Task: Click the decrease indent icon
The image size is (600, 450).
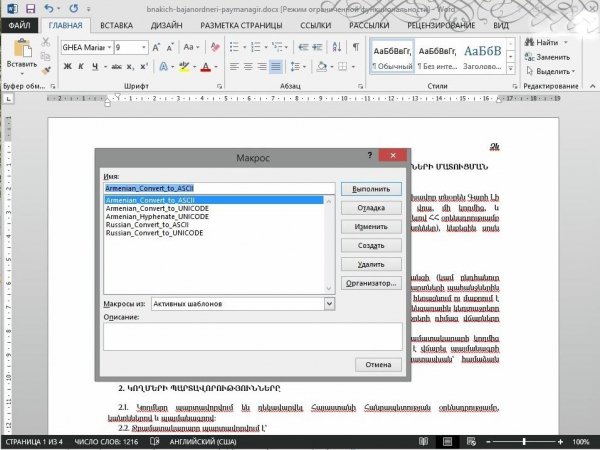Action: point(303,47)
